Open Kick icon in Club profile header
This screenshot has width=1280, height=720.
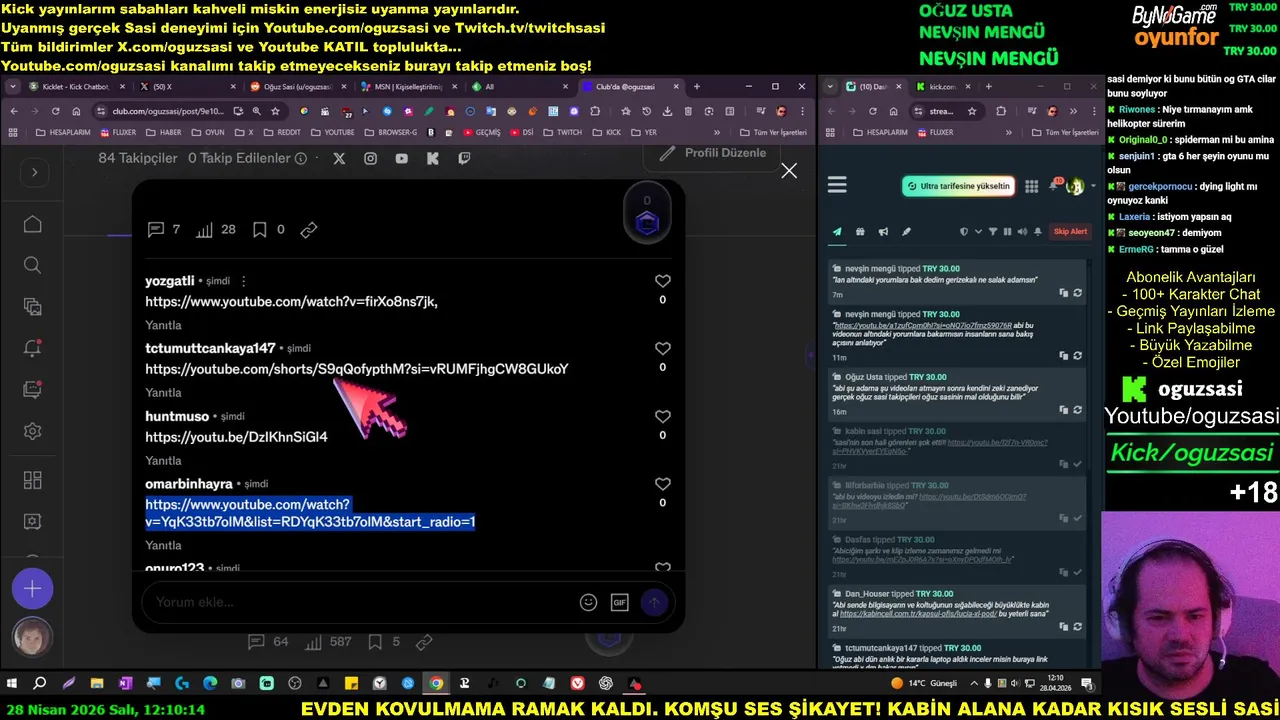click(433, 158)
